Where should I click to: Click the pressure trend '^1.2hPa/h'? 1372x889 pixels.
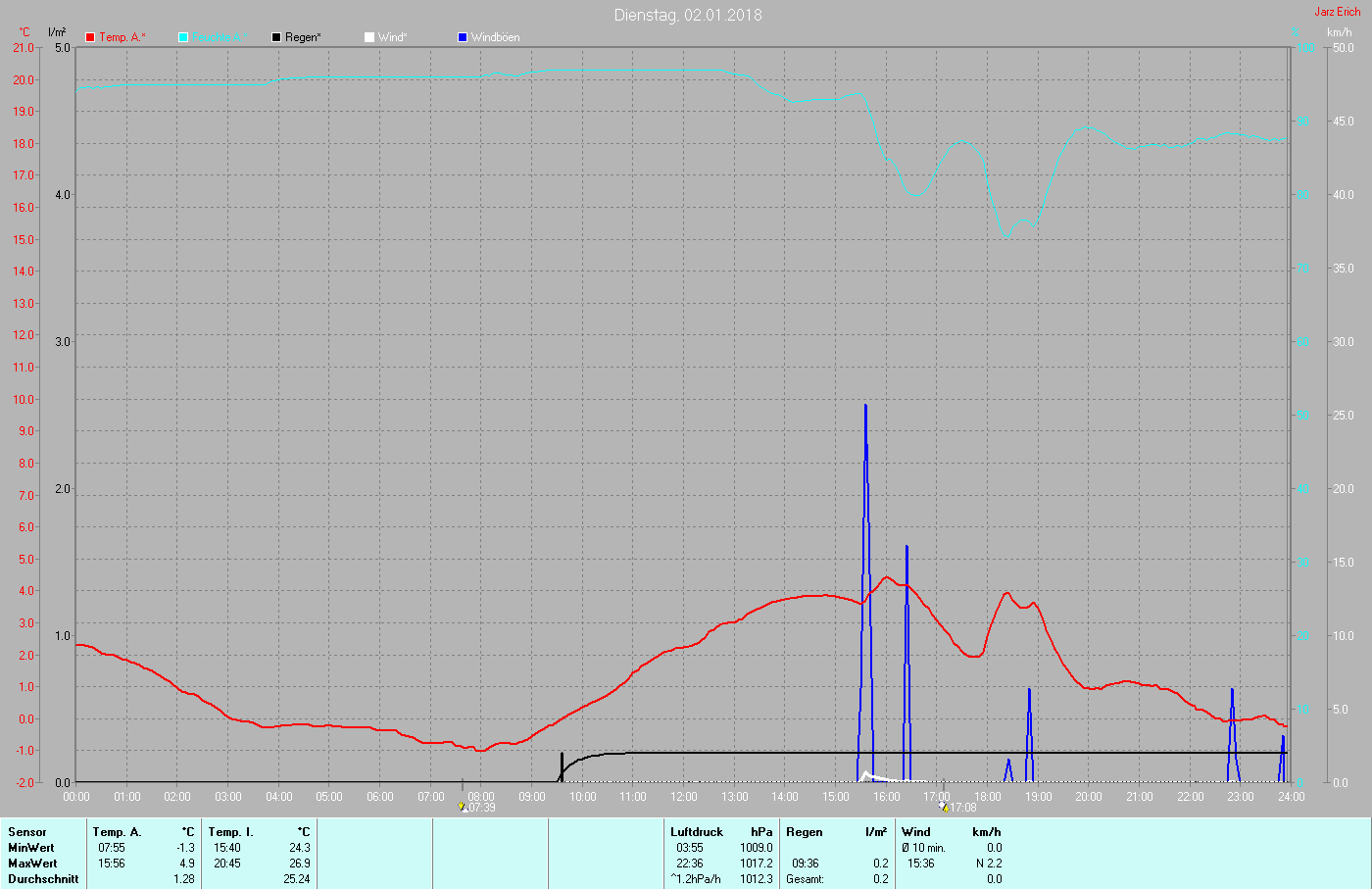[x=696, y=879]
